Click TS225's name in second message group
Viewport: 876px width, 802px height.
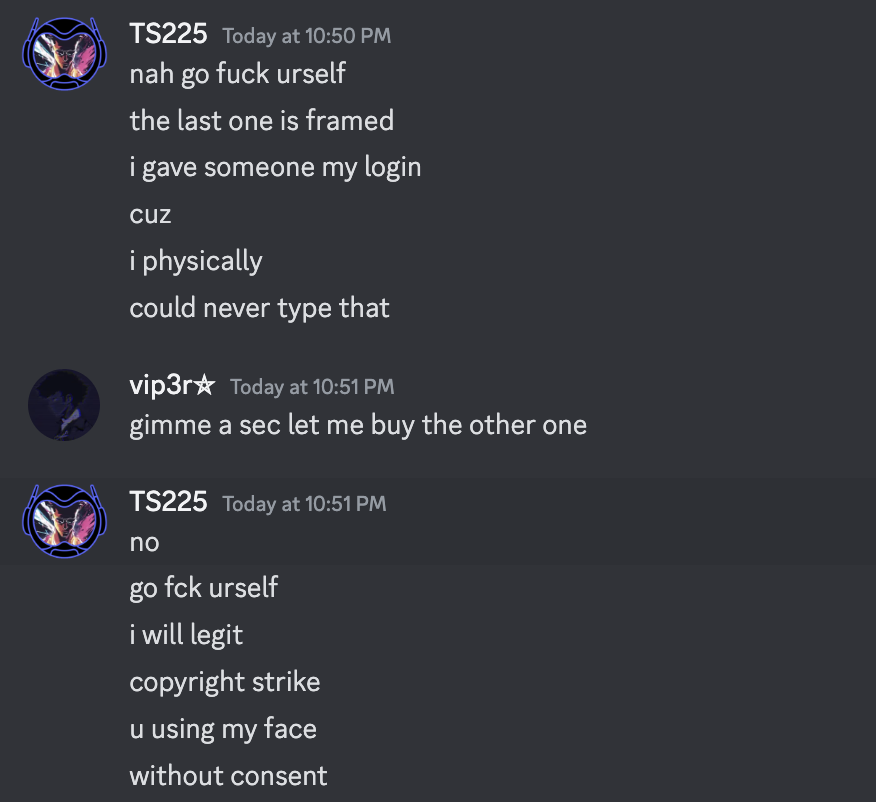tap(168, 502)
